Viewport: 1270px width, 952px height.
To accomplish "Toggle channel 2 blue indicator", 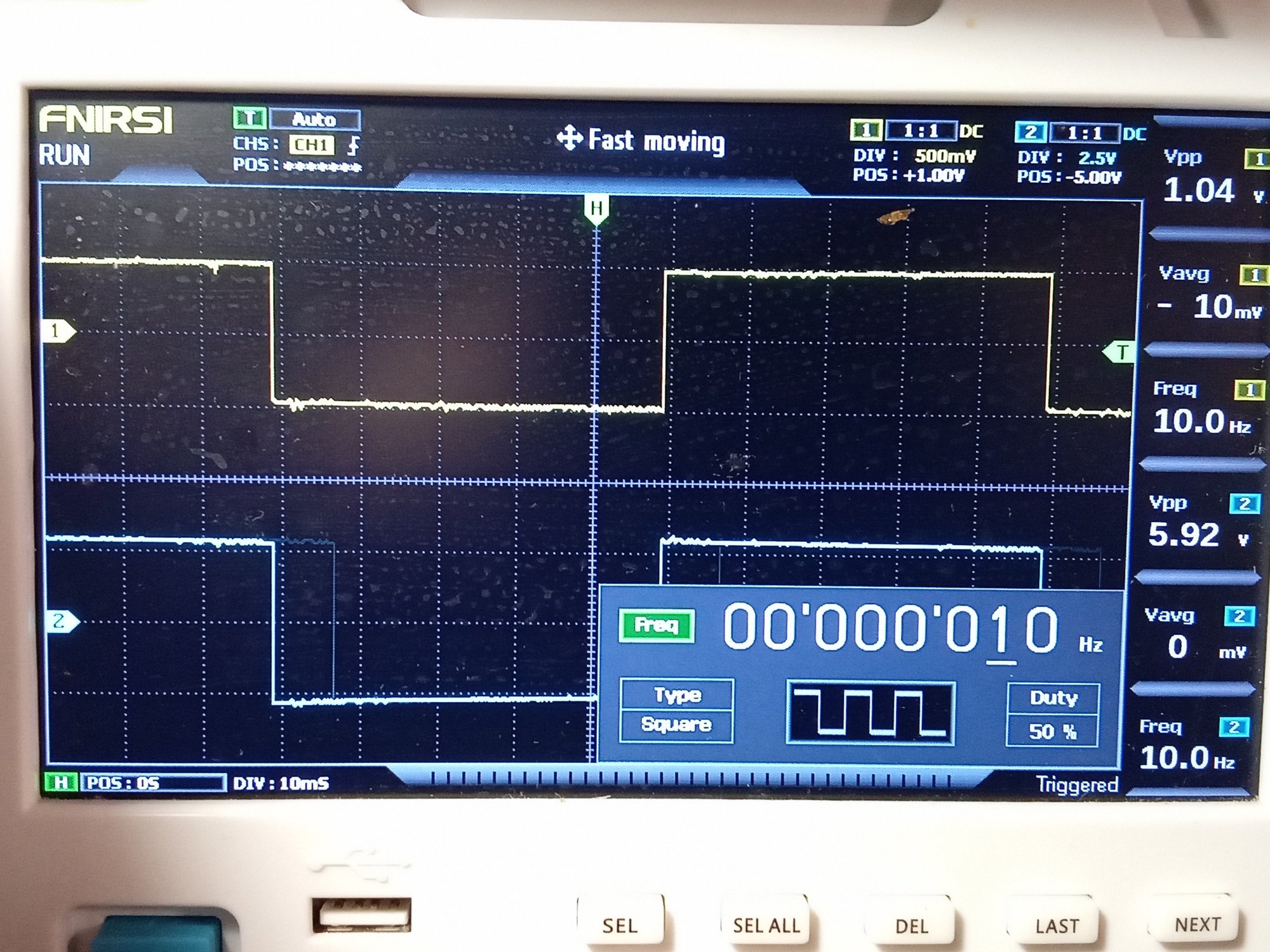I will [x=1030, y=132].
